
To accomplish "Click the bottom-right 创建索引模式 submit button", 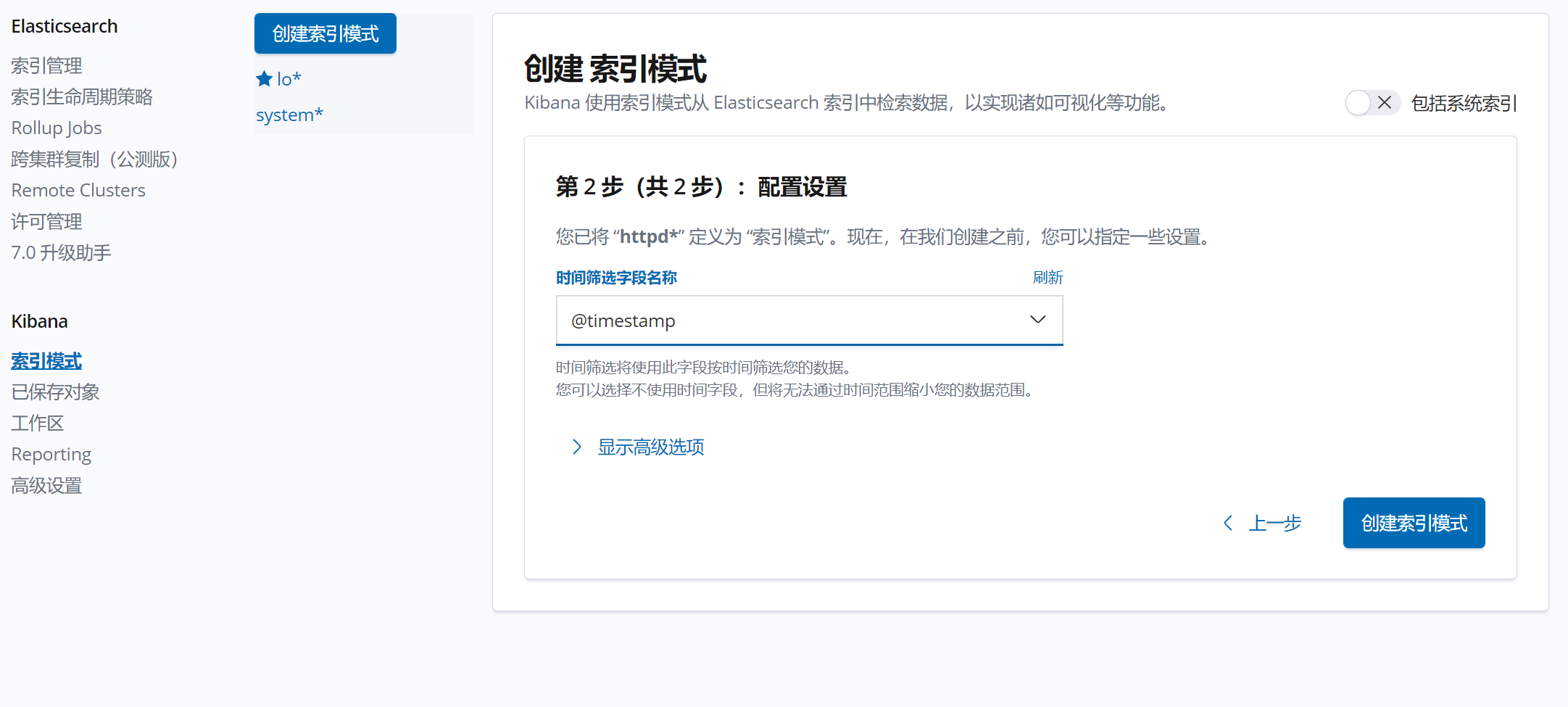I will tap(1414, 523).
